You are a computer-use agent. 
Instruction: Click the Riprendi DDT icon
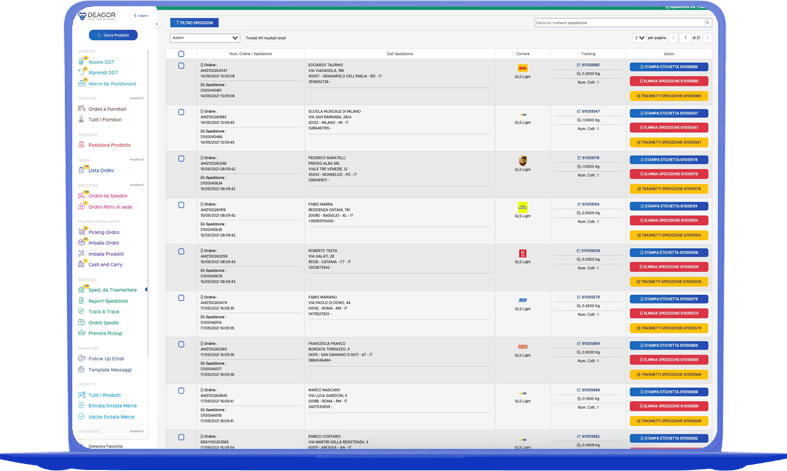click(x=81, y=72)
